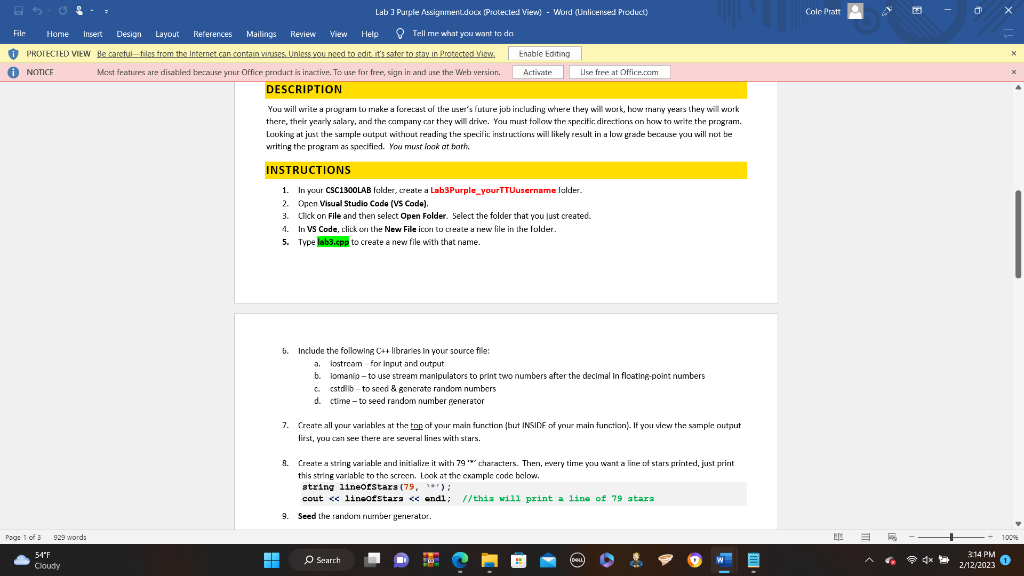Click the '929 words' count in status bar

click(70, 537)
